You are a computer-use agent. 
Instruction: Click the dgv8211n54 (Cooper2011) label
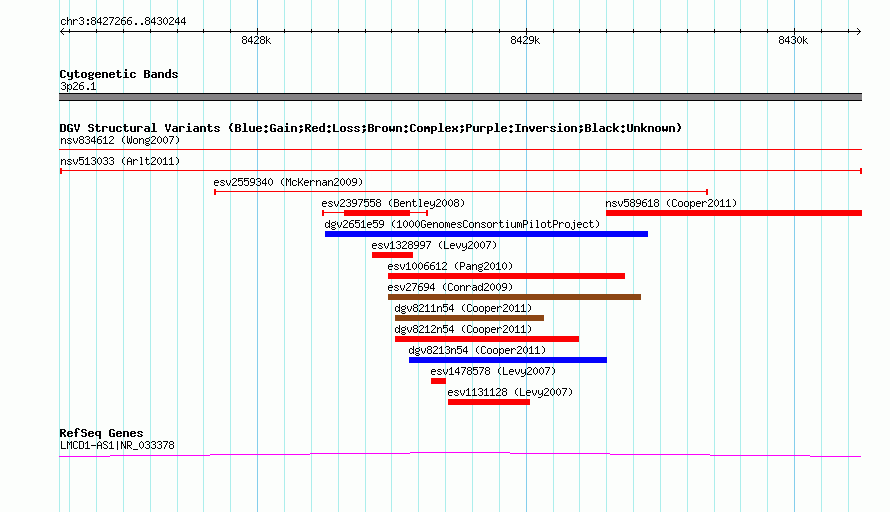(463, 308)
